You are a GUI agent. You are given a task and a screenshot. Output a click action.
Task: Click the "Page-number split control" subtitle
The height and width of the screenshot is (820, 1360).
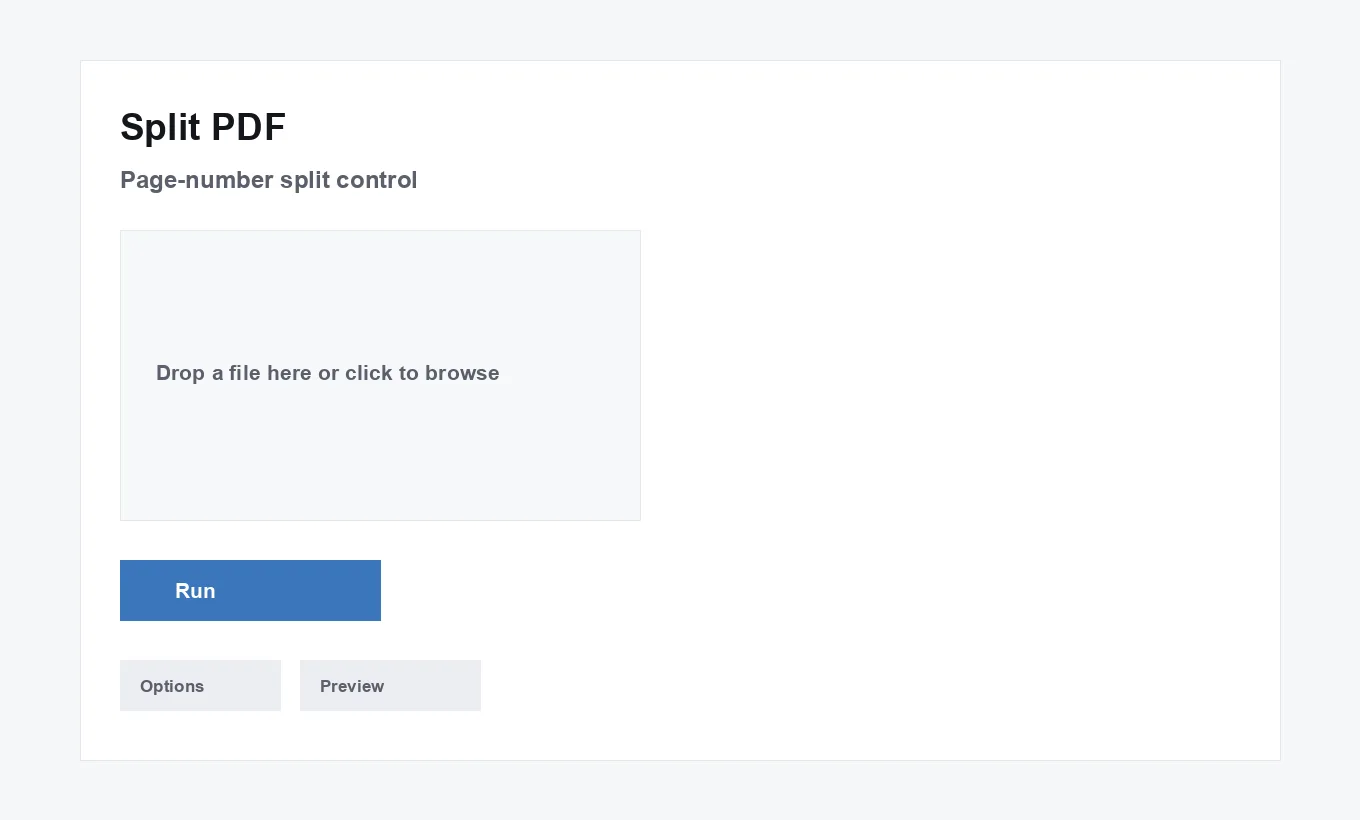(268, 180)
